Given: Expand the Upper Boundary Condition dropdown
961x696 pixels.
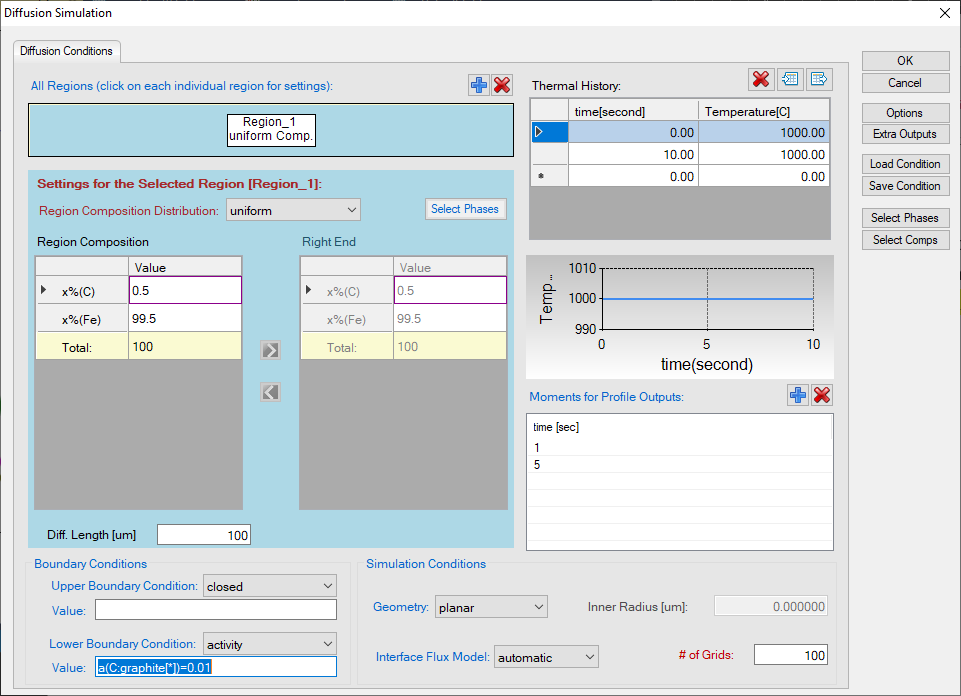Looking at the screenshot, I should (x=270, y=586).
